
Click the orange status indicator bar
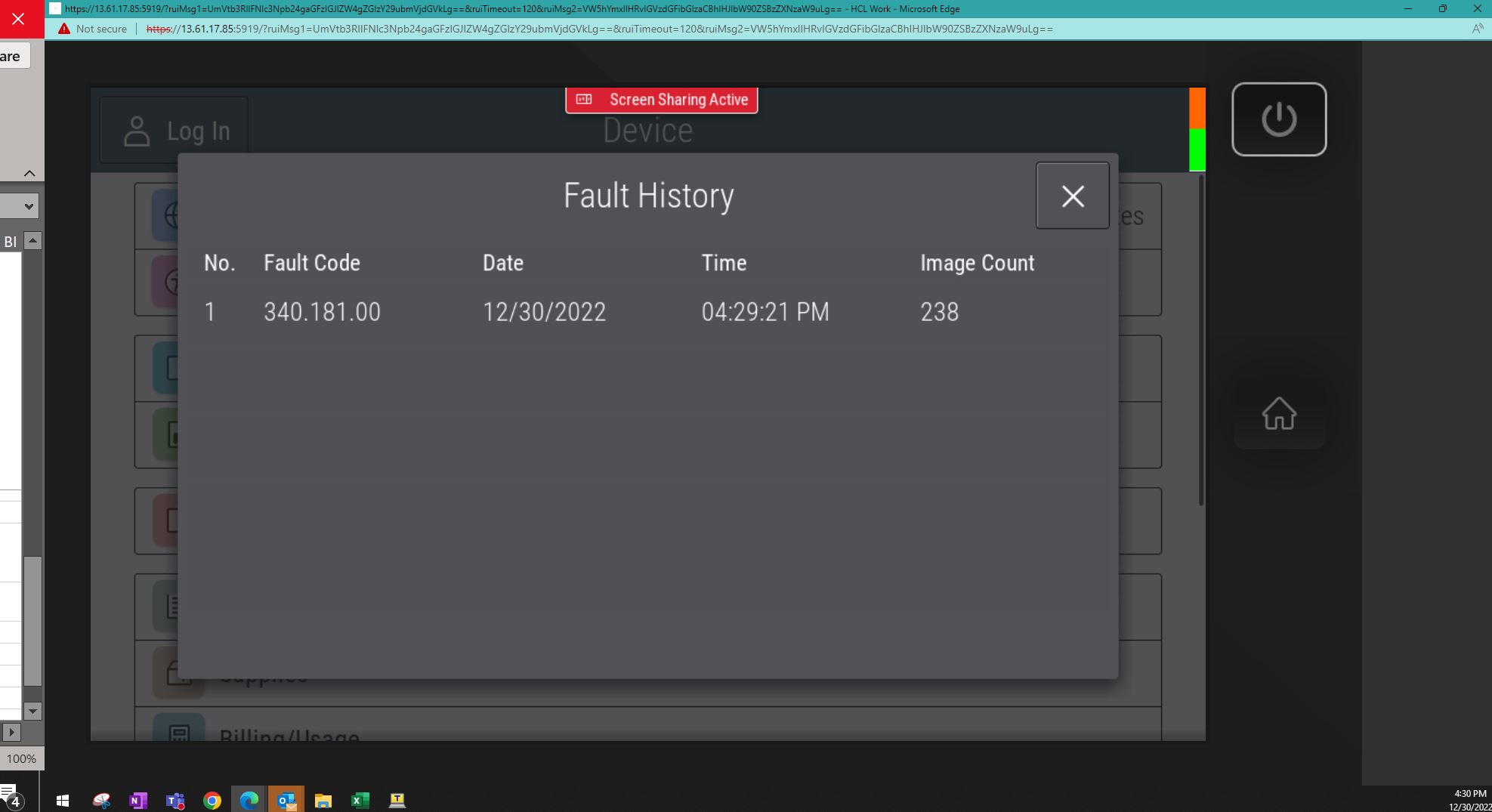(1197, 108)
